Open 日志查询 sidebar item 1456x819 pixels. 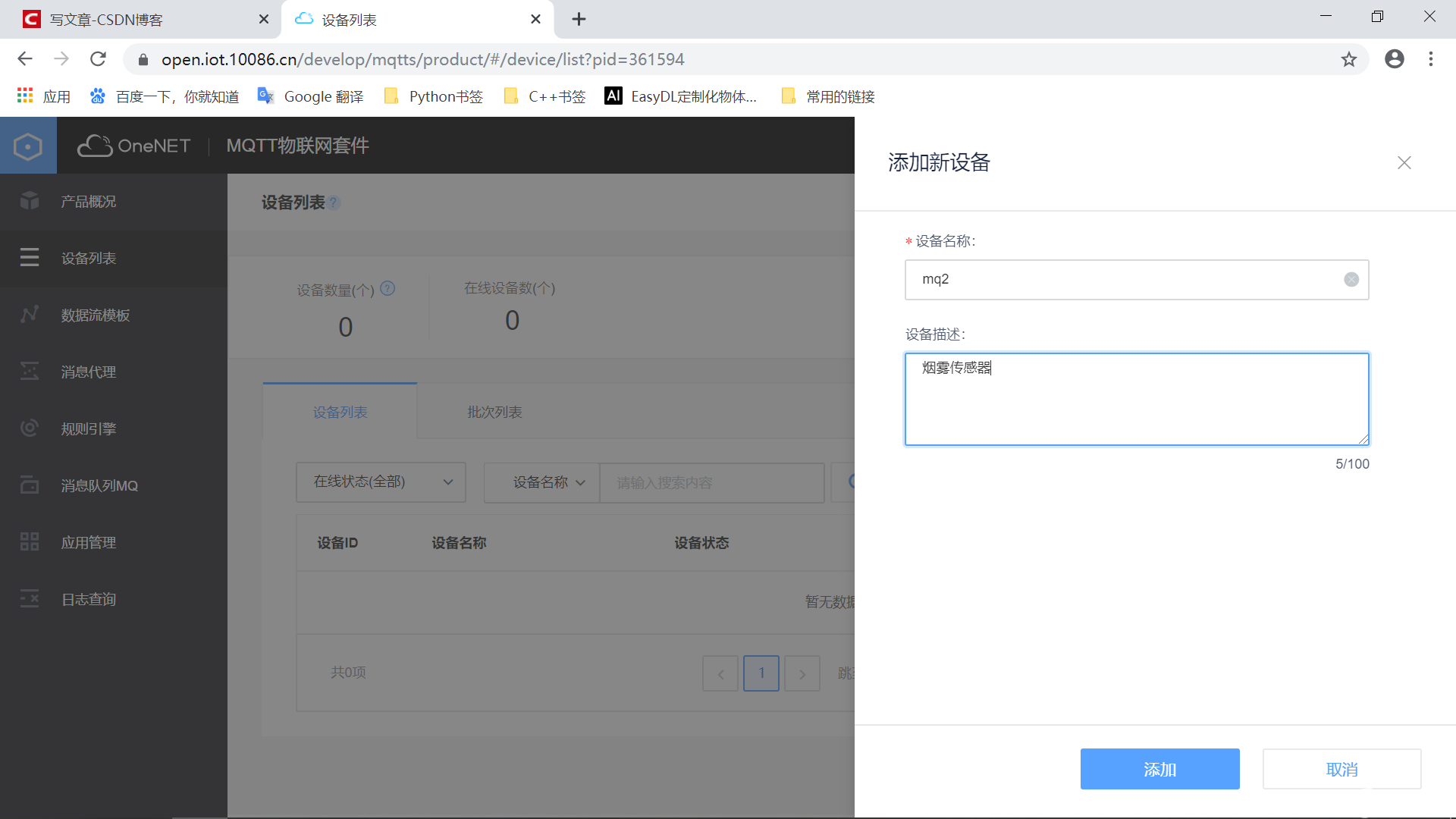tap(88, 600)
